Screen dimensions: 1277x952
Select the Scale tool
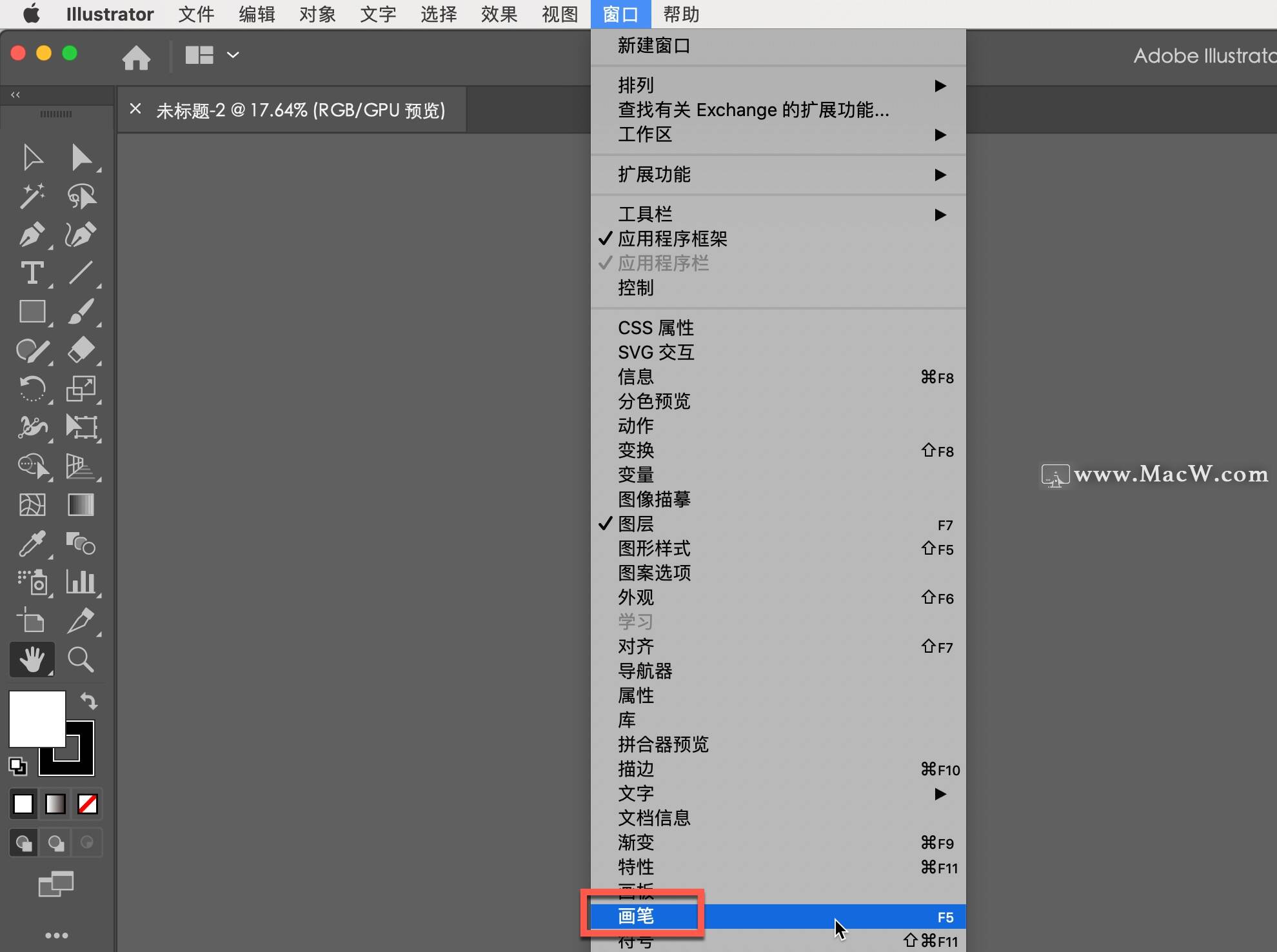click(81, 389)
